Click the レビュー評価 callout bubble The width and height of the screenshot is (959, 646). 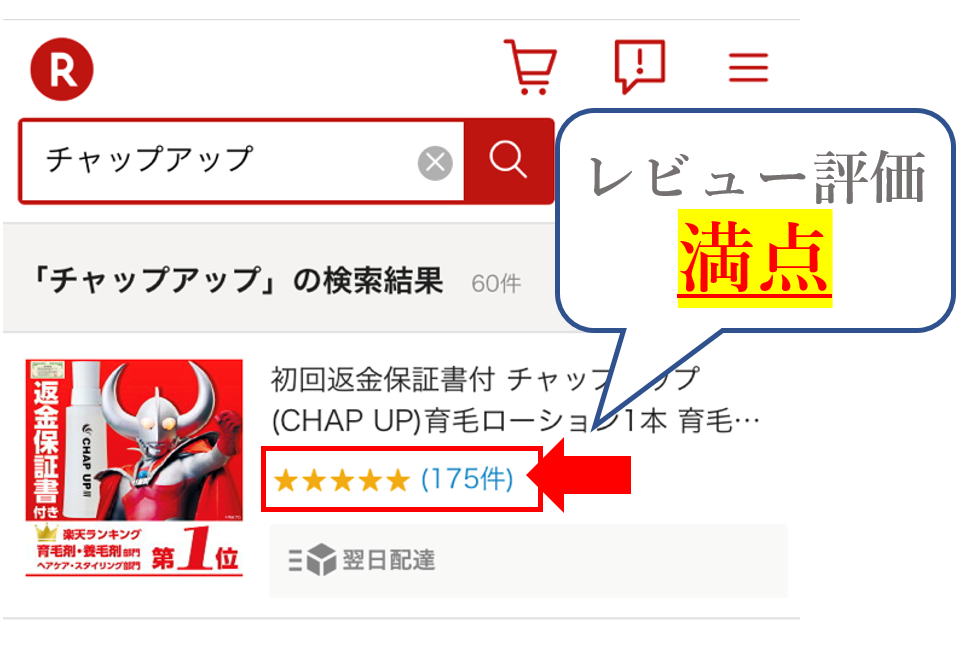click(755, 221)
